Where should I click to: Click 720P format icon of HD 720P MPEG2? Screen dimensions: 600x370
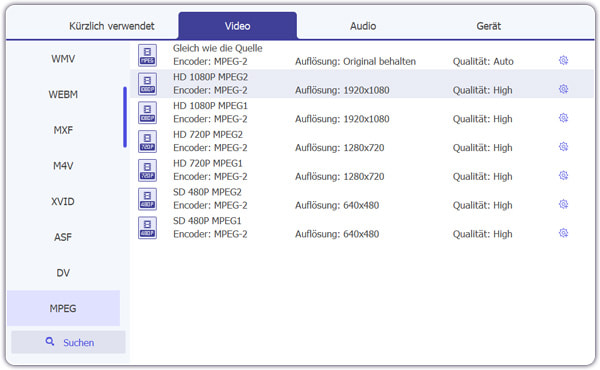[147, 141]
